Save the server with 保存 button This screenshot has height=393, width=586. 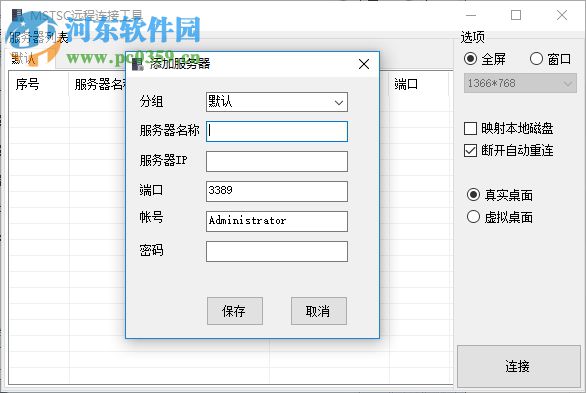(235, 311)
